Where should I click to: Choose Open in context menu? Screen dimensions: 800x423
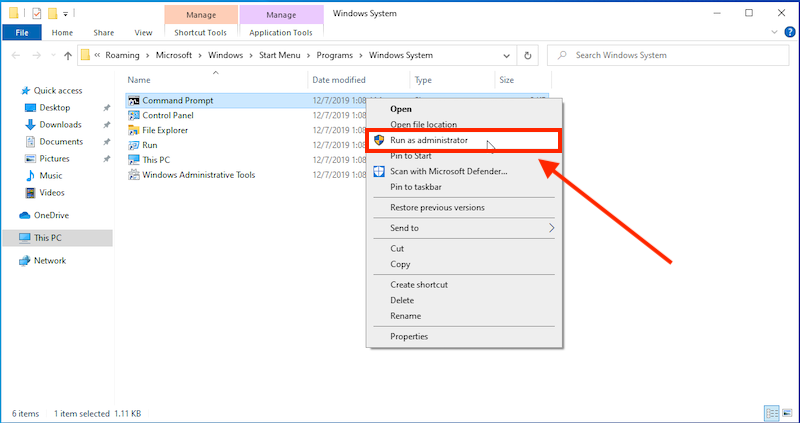[401, 109]
